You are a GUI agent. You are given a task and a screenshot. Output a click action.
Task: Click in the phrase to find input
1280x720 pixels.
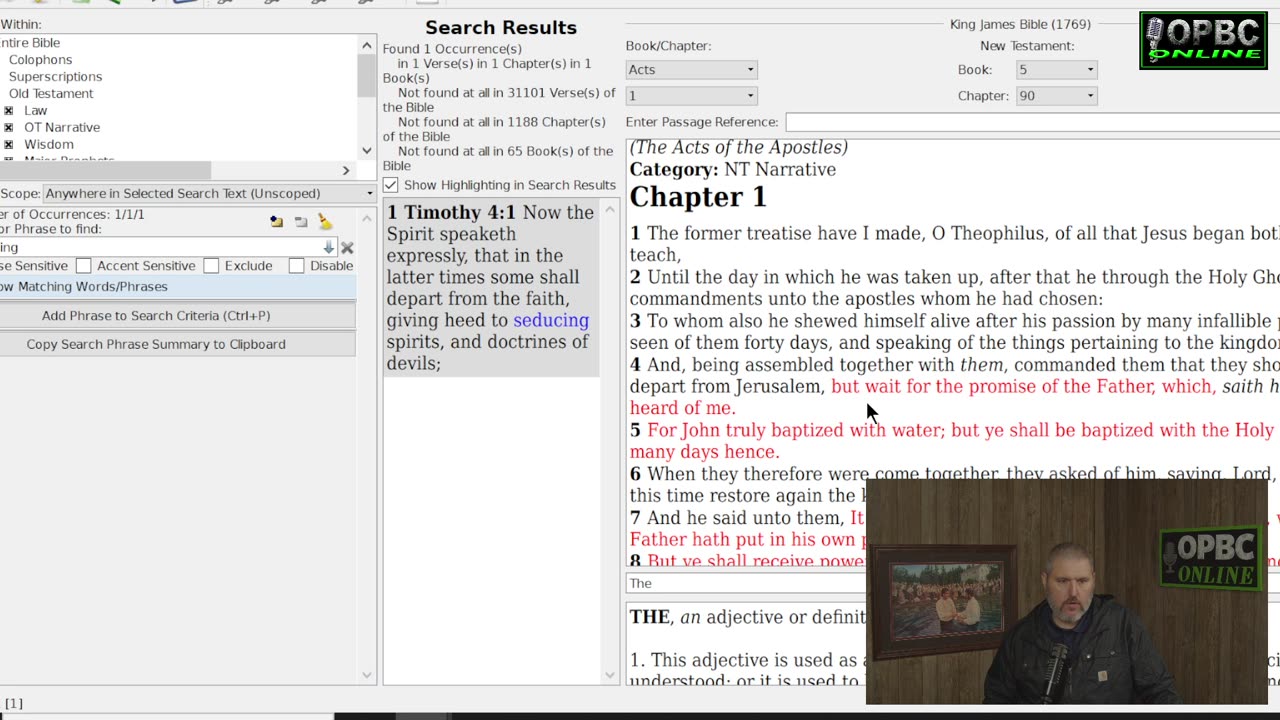160,247
